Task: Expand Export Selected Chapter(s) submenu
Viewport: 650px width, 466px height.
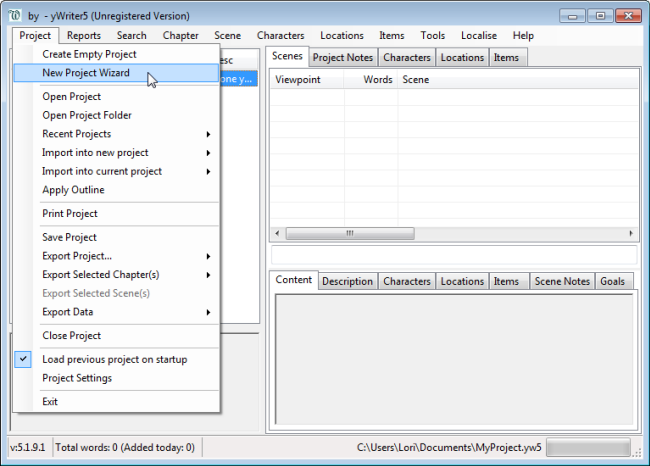Action: point(208,275)
